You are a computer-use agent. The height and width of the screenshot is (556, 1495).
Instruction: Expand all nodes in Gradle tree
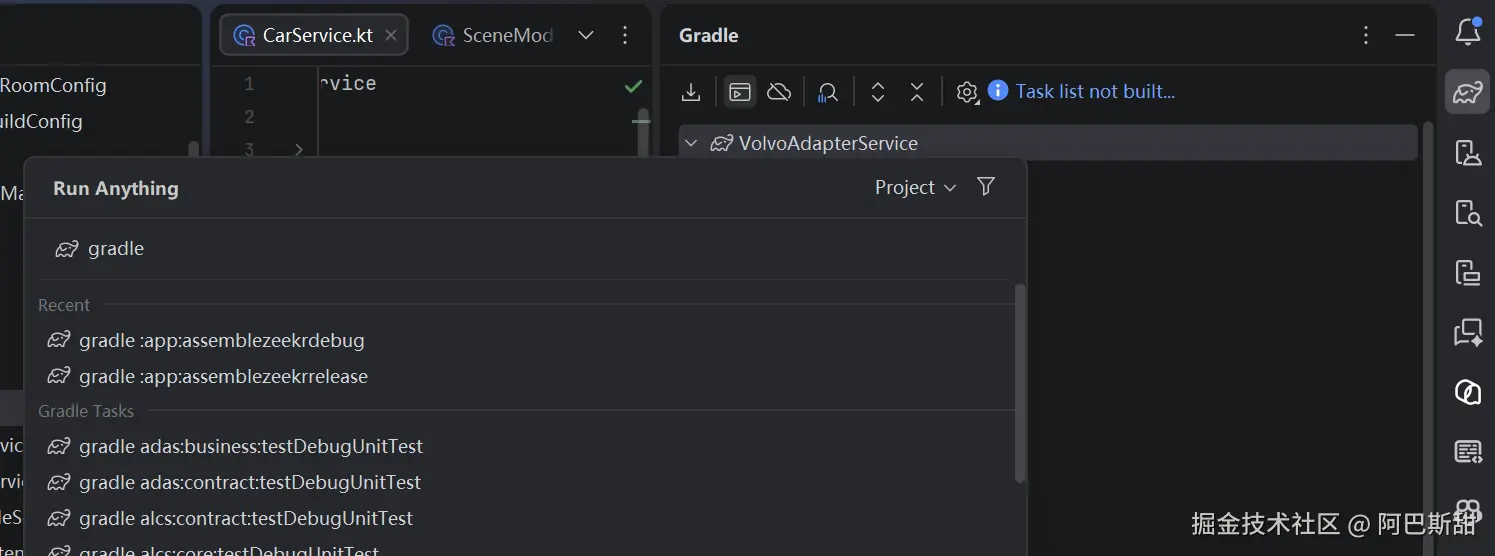(x=878, y=92)
